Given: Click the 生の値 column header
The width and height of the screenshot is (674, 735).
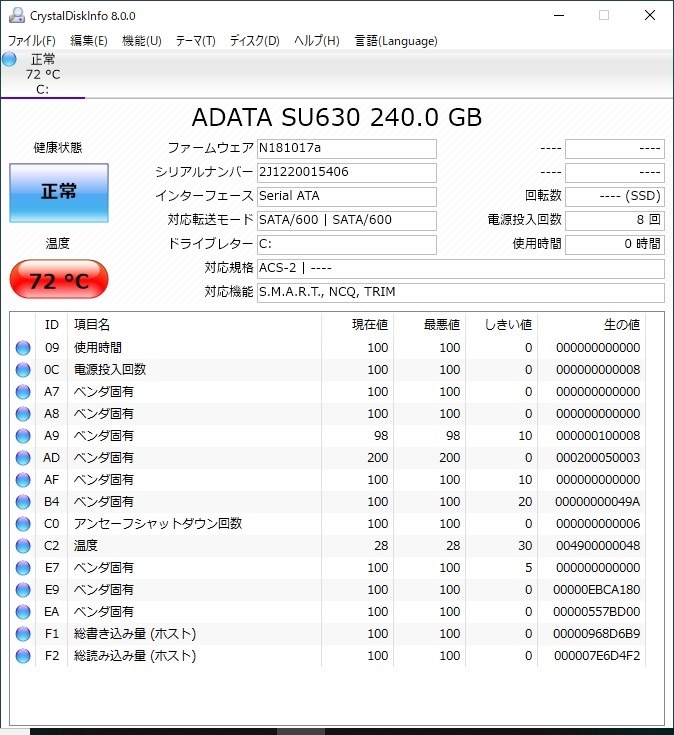Looking at the screenshot, I should point(592,325).
